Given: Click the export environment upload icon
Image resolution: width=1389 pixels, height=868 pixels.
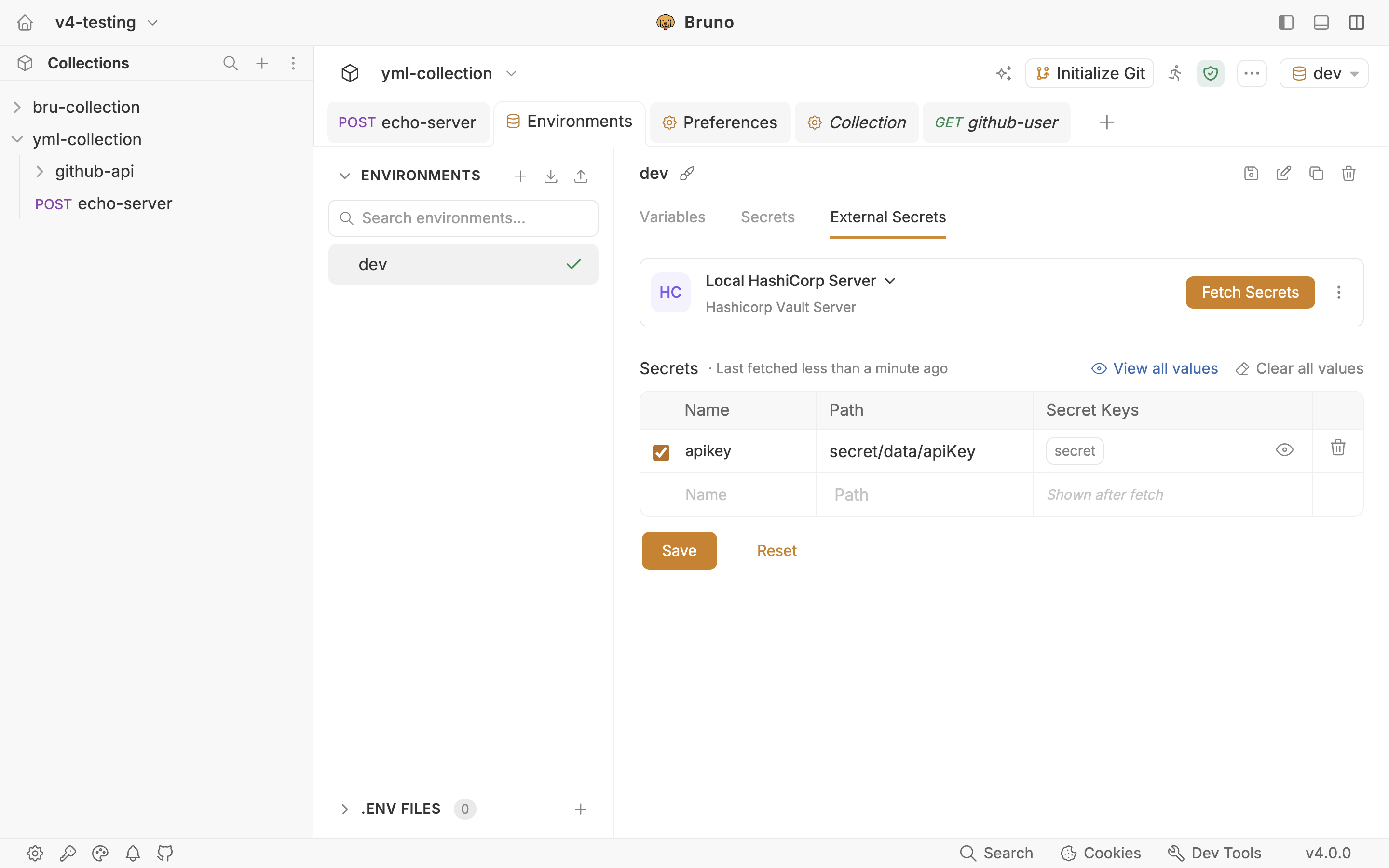Looking at the screenshot, I should tap(581, 176).
